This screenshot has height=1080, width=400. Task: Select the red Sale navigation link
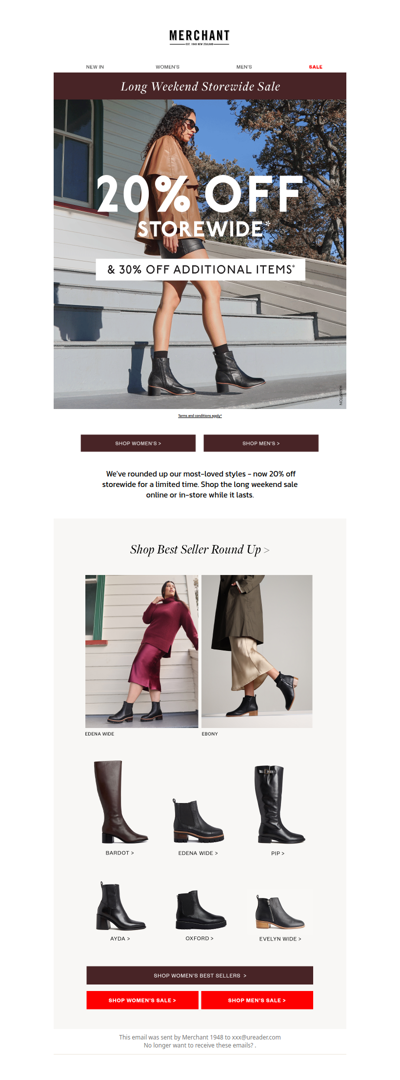[x=315, y=67]
